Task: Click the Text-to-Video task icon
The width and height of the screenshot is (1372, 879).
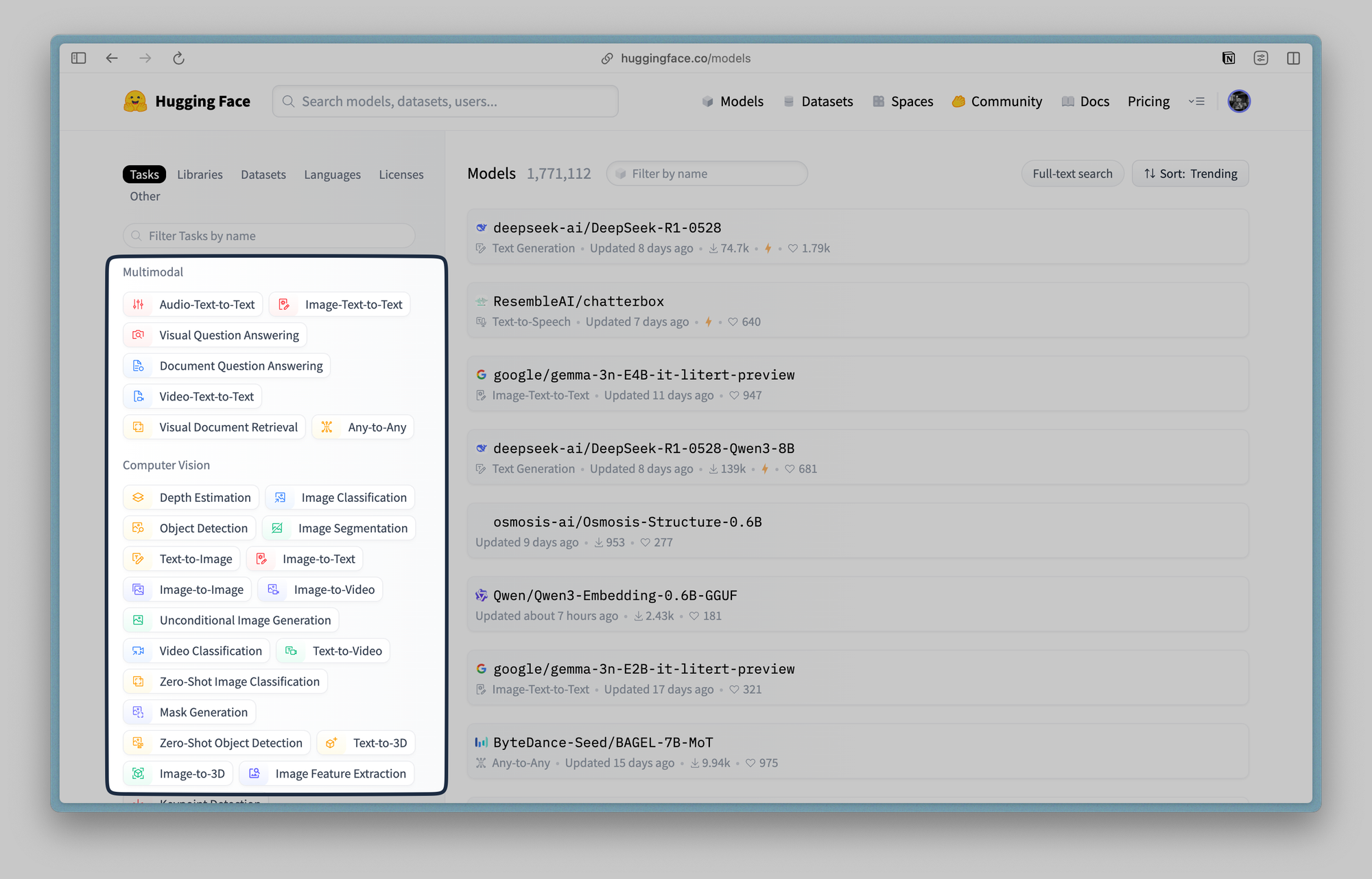Action: pyautogui.click(x=291, y=651)
